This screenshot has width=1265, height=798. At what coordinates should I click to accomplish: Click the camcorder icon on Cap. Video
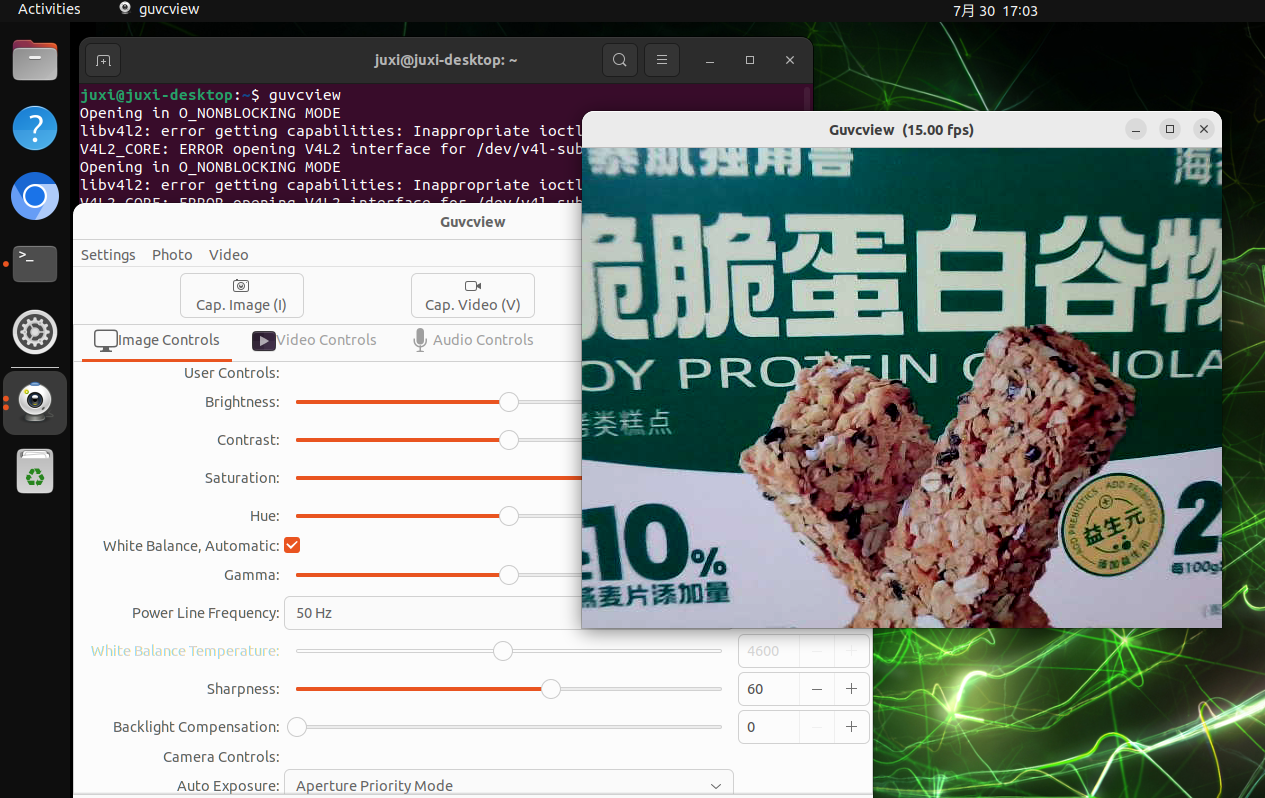[473, 286]
